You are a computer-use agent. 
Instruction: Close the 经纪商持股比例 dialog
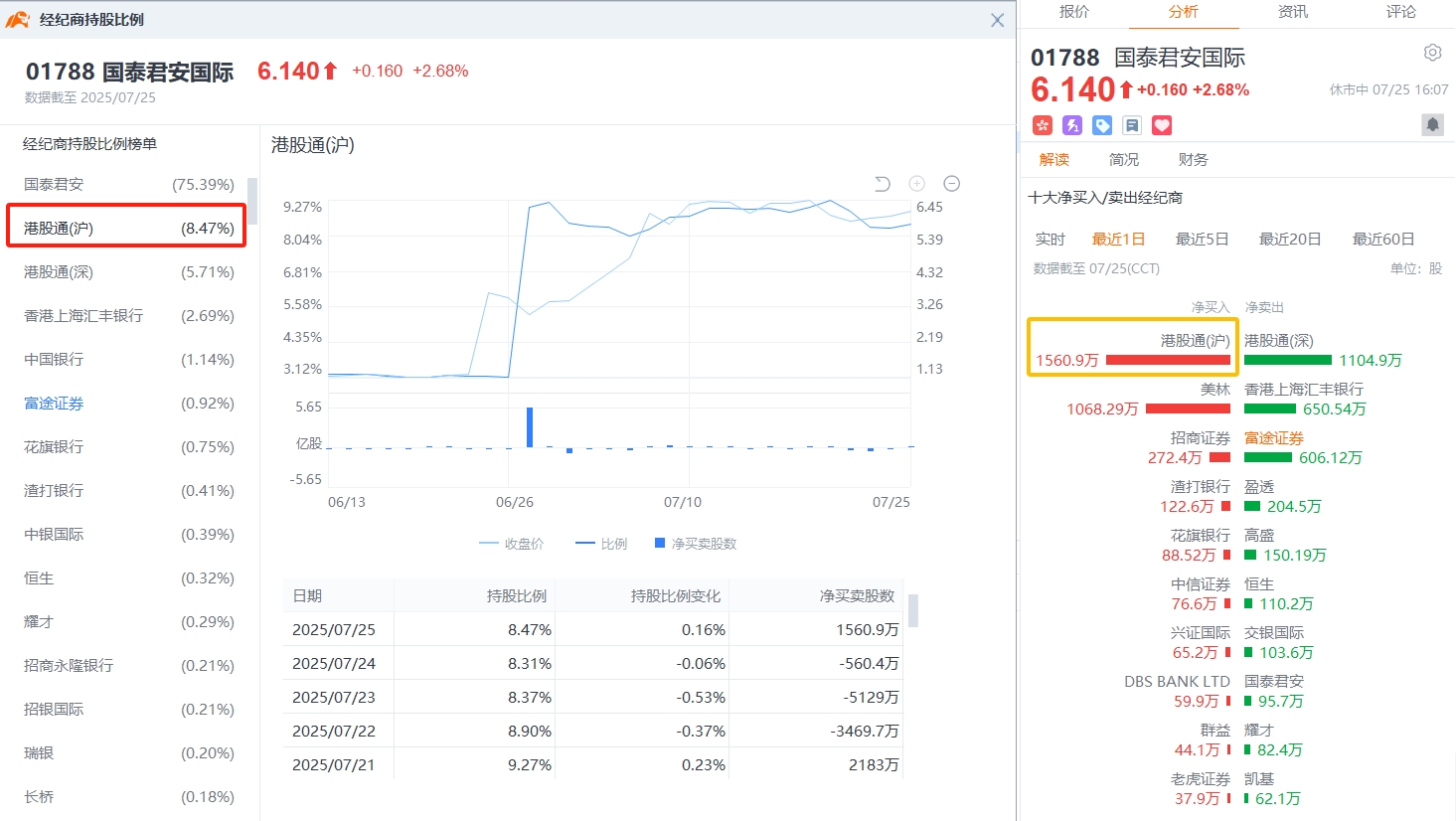coord(998,20)
